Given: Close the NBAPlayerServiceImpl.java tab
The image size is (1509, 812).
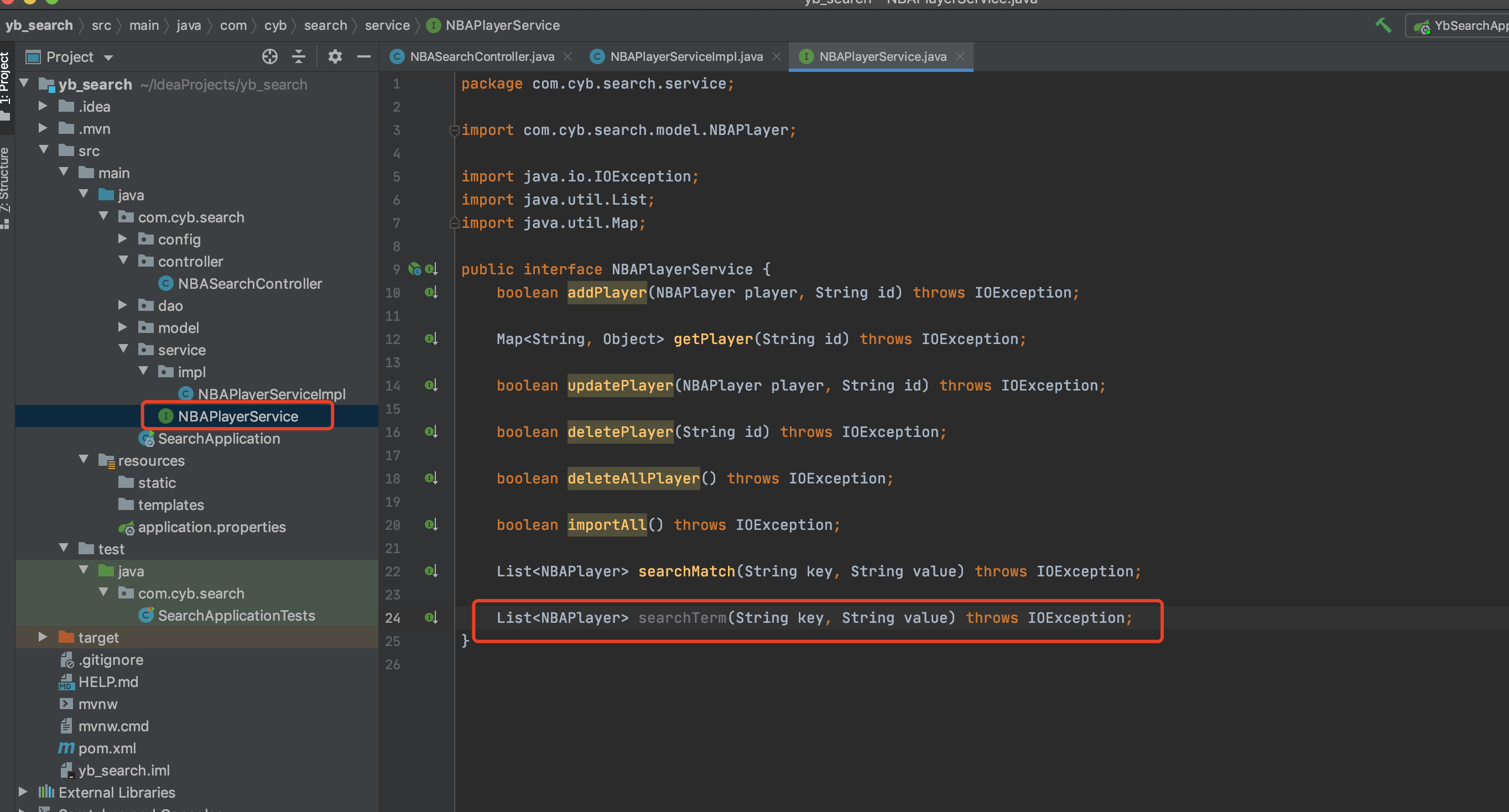Looking at the screenshot, I should coord(776,57).
